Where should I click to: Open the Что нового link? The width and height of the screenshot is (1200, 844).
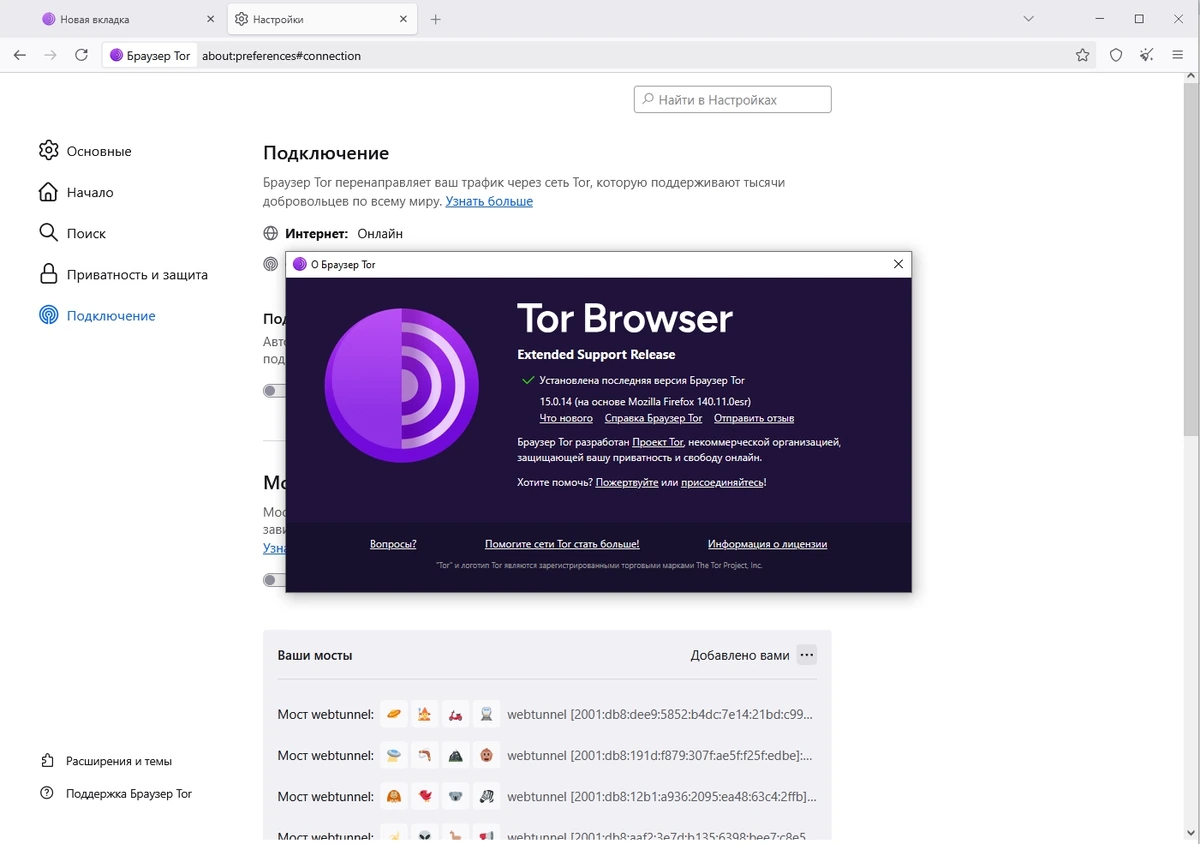tap(566, 418)
